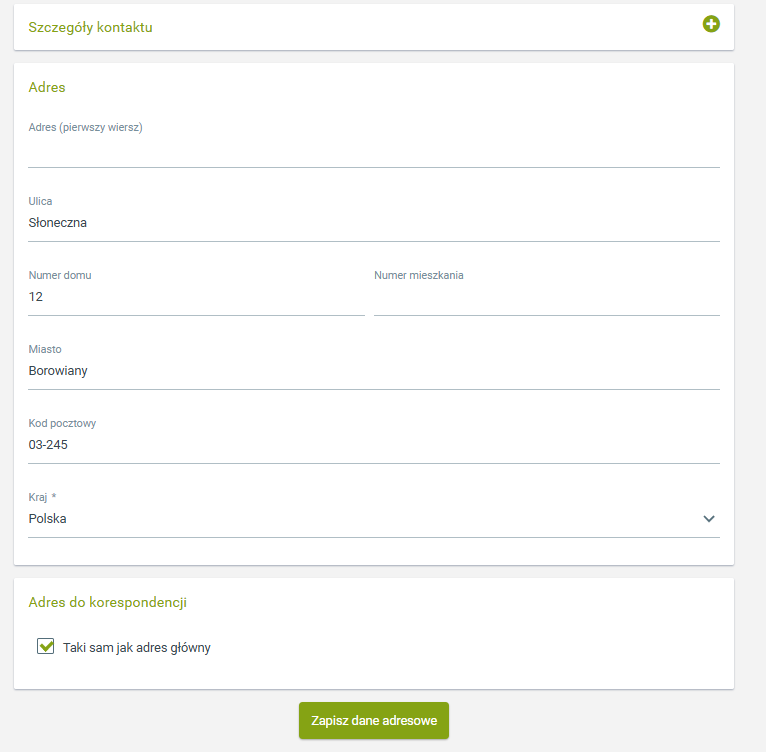
Task: Select the Numer domu field with 12
Action: coord(196,297)
